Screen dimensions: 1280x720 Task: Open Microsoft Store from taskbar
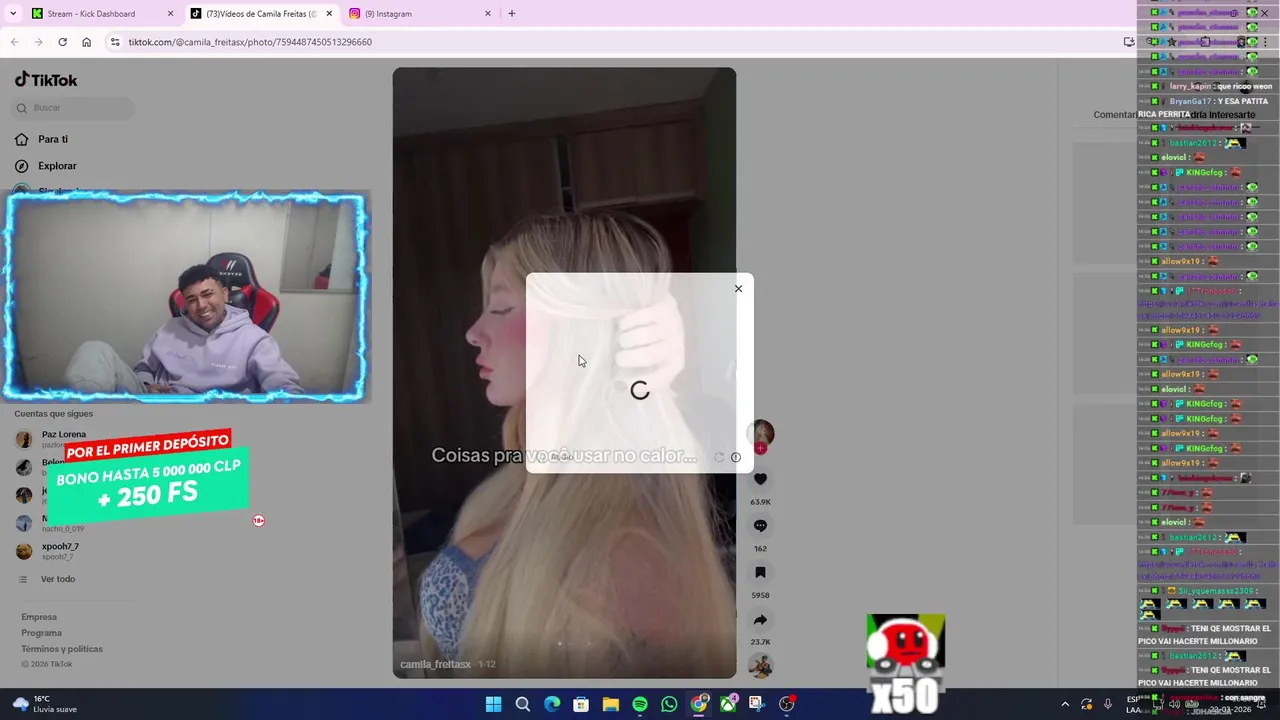[581, 704]
